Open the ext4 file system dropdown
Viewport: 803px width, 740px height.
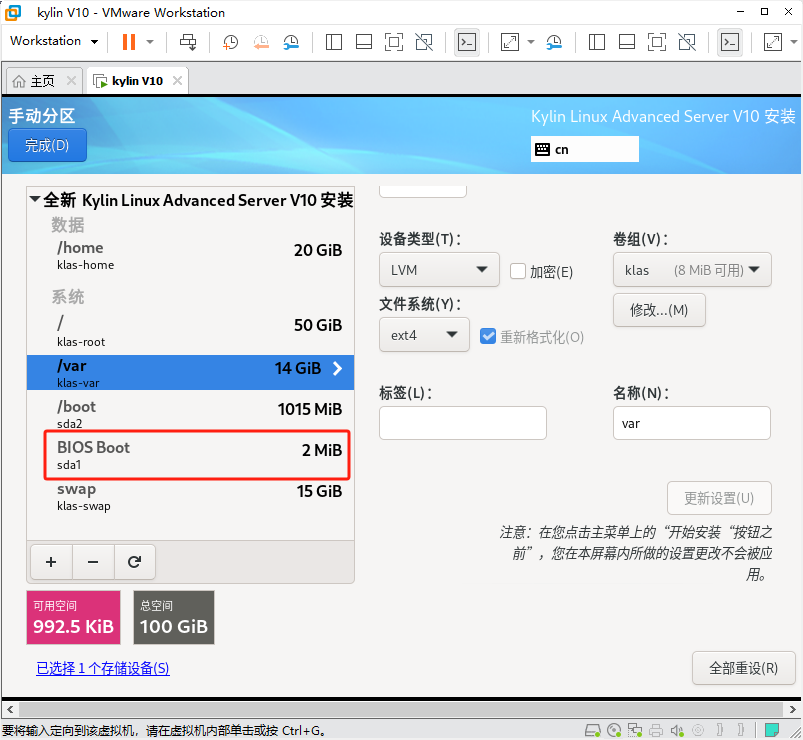point(424,335)
